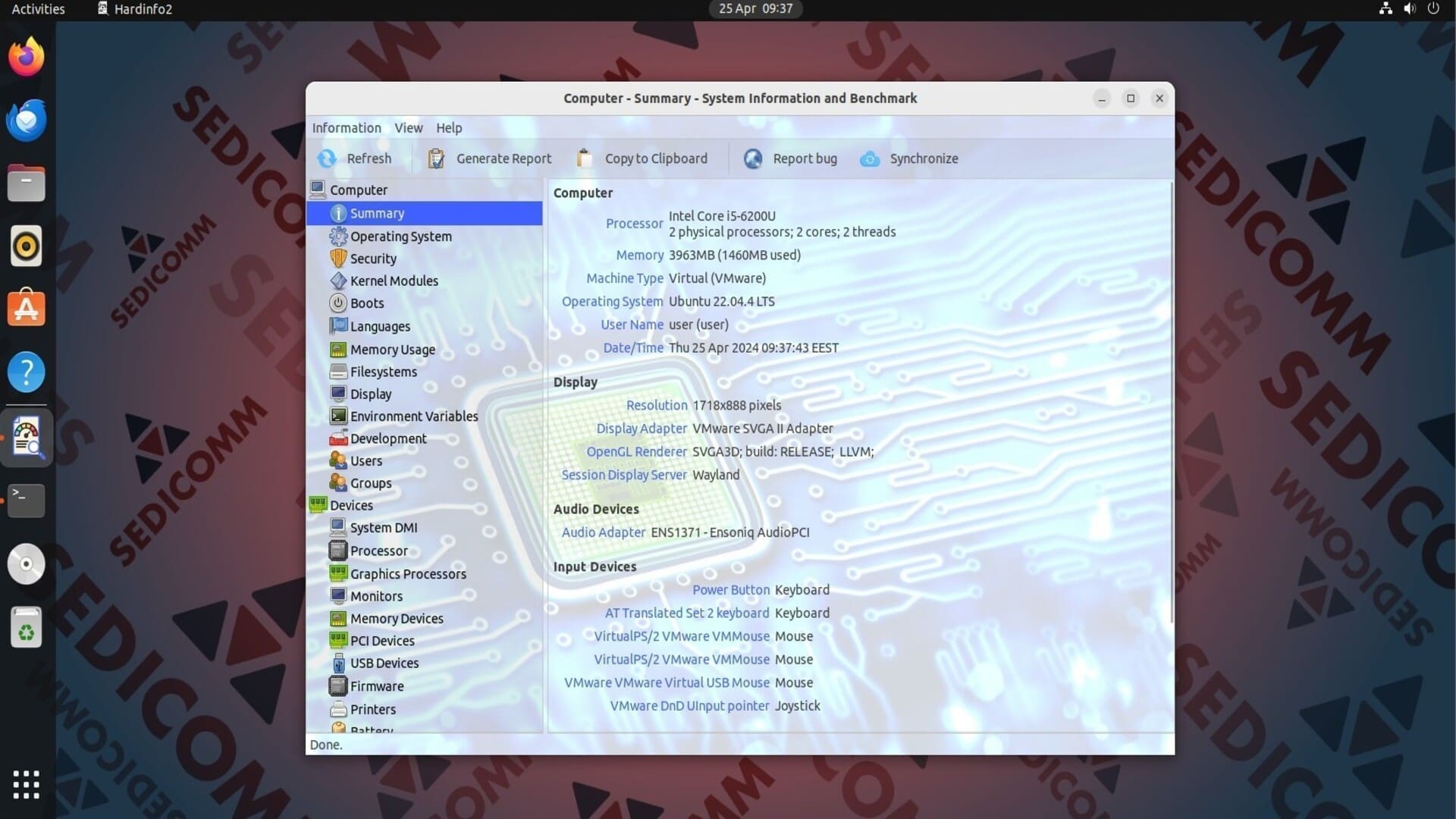Click the Synchronize cloud icon
The height and width of the screenshot is (819, 1456).
pos(870,158)
